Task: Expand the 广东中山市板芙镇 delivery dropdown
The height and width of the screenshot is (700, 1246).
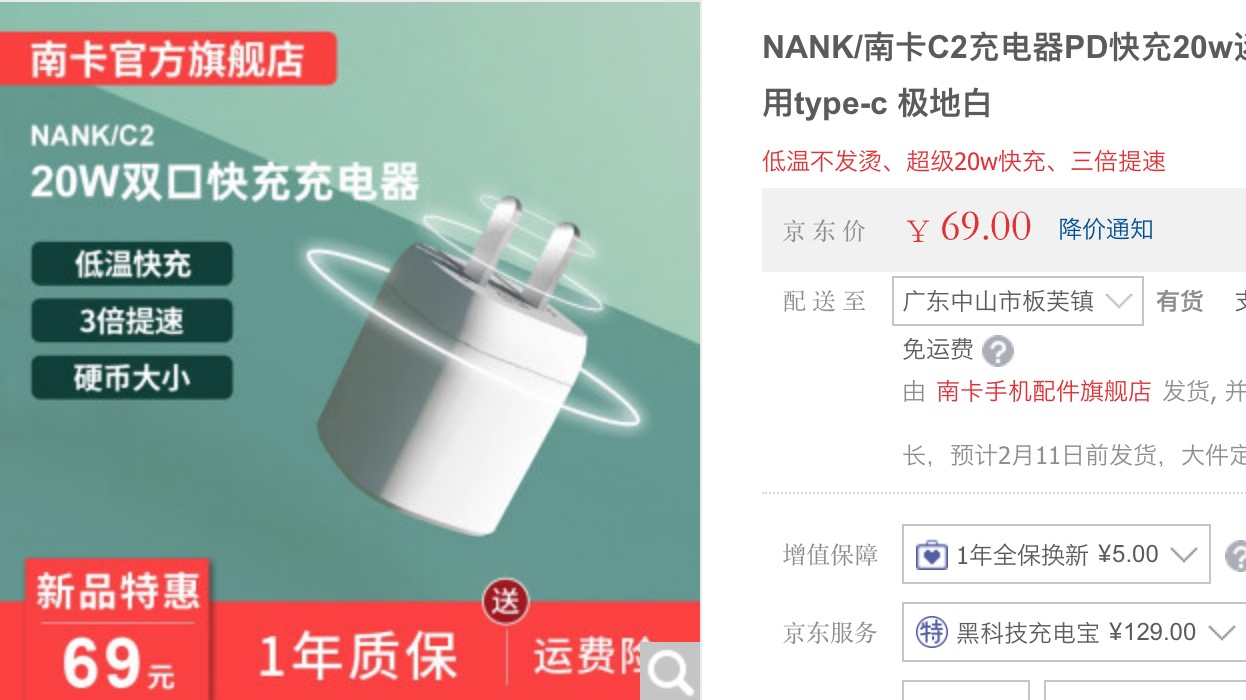Action: (x=1018, y=301)
